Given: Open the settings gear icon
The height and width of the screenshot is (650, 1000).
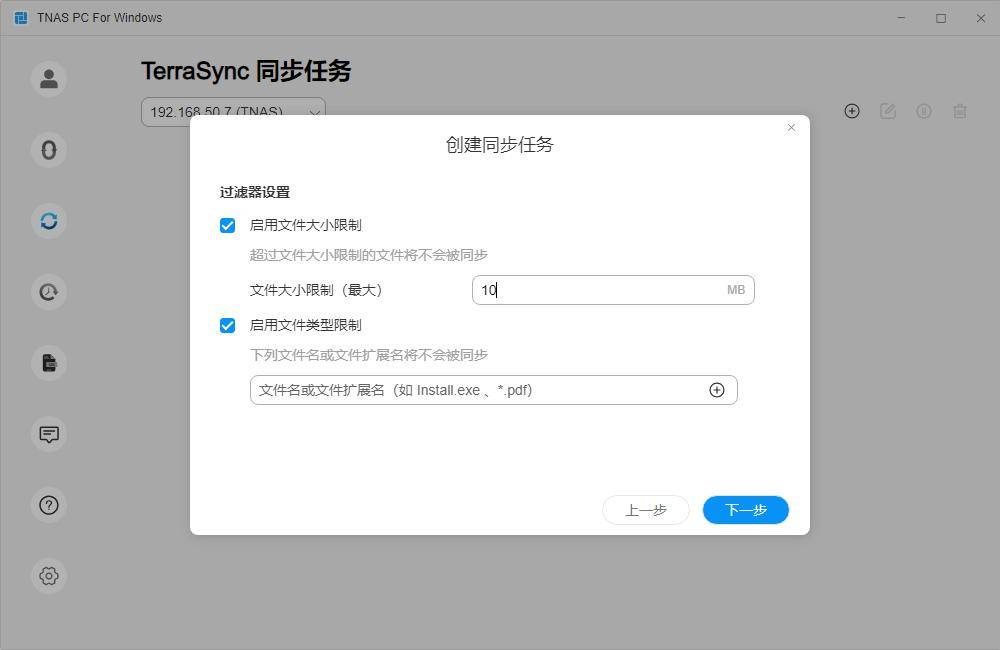Looking at the screenshot, I should click(x=49, y=576).
